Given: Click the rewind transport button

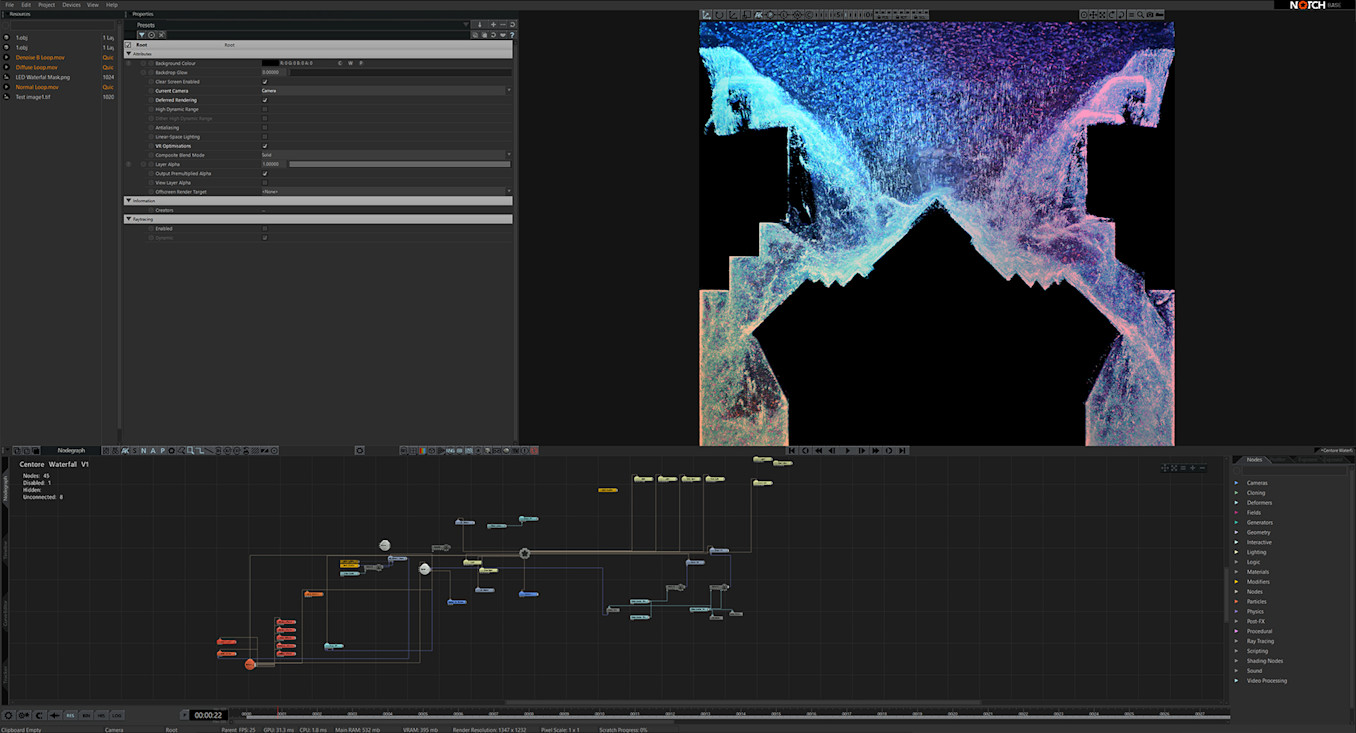Looking at the screenshot, I should click(x=820, y=451).
